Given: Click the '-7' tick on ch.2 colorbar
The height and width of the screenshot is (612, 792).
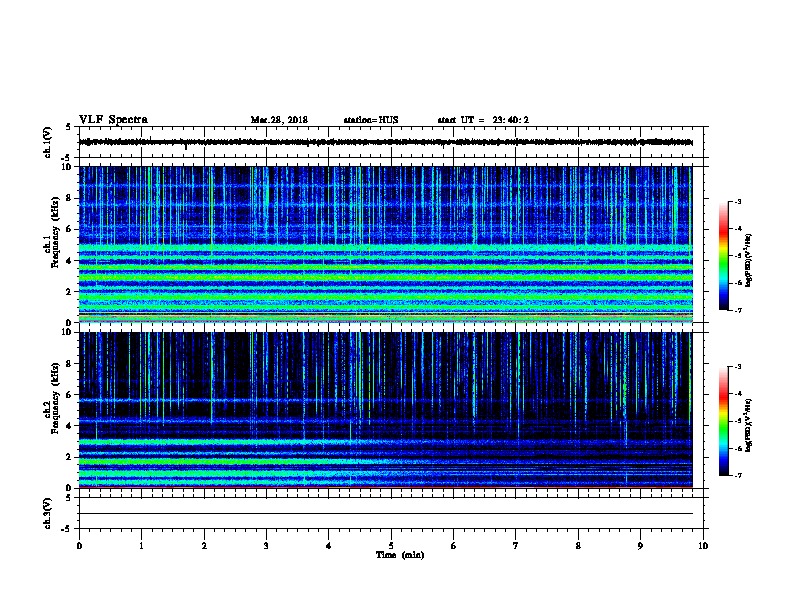Looking at the screenshot, I should pos(737,475).
